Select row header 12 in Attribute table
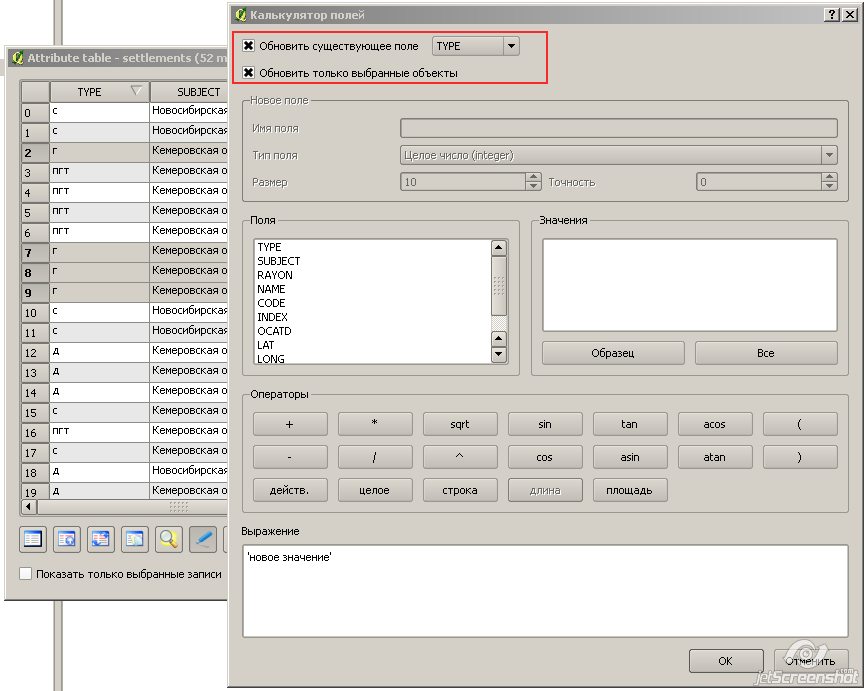The height and width of the screenshot is (691, 864). 35,353
